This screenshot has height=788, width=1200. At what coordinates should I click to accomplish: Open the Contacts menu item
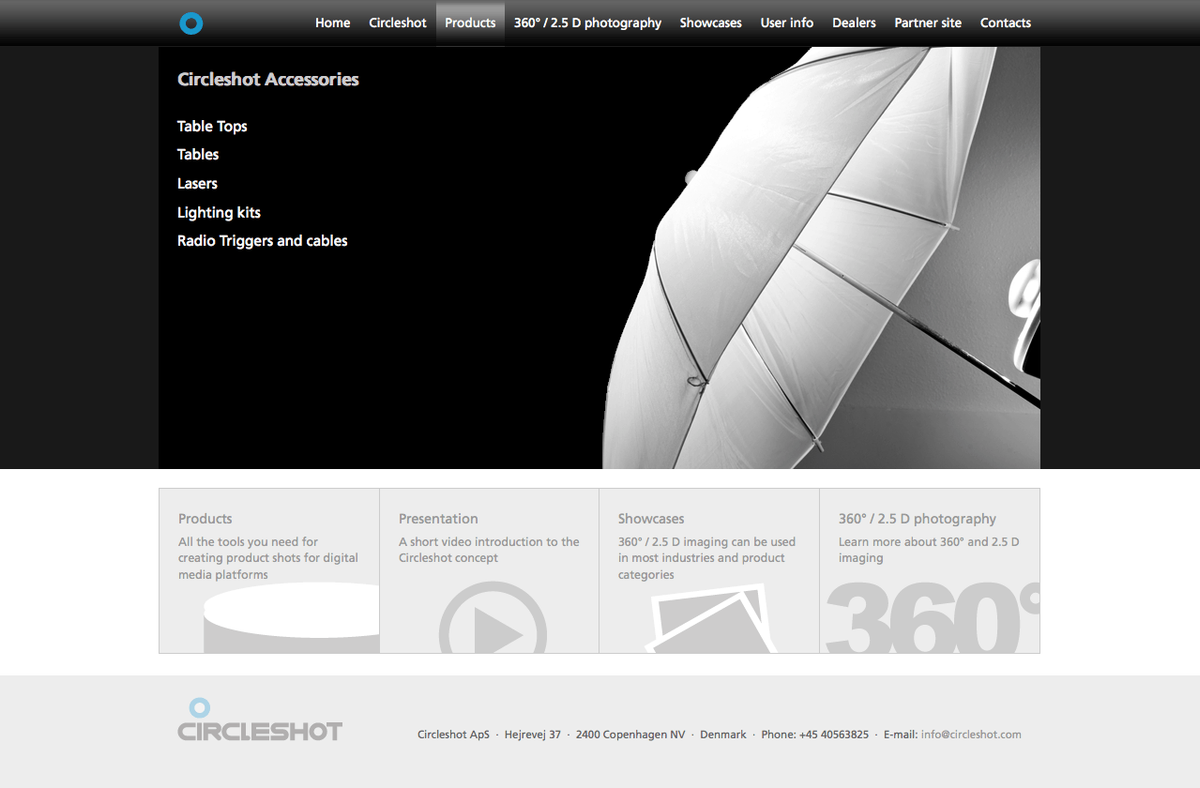pyautogui.click(x=1004, y=22)
